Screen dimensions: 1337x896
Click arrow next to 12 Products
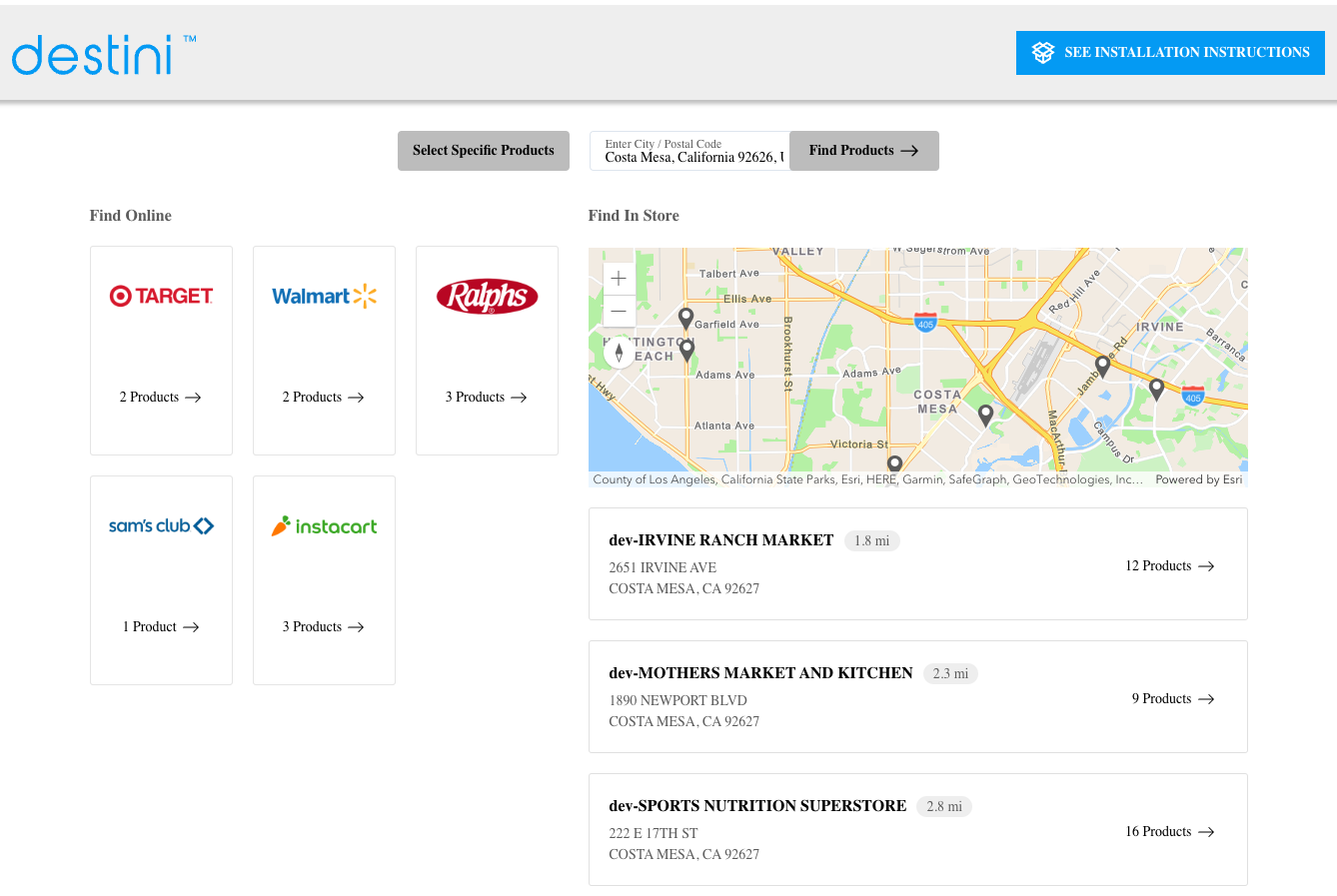pos(1206,566)
